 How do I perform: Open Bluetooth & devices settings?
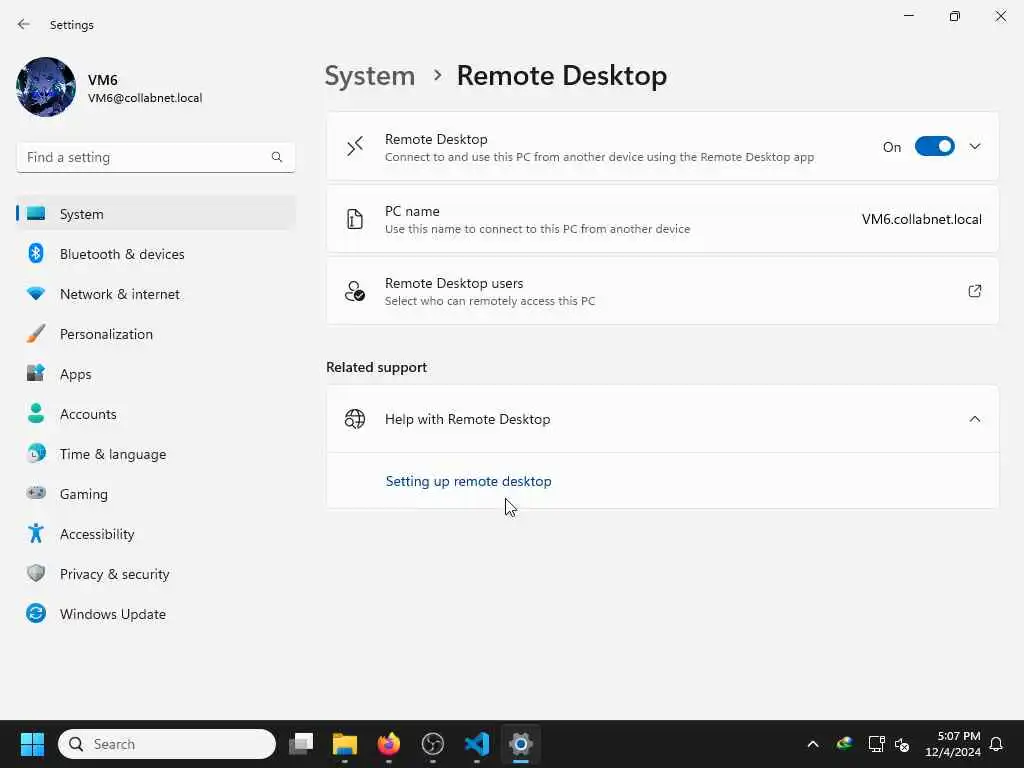pyautogui.click(x=155, y=254)
